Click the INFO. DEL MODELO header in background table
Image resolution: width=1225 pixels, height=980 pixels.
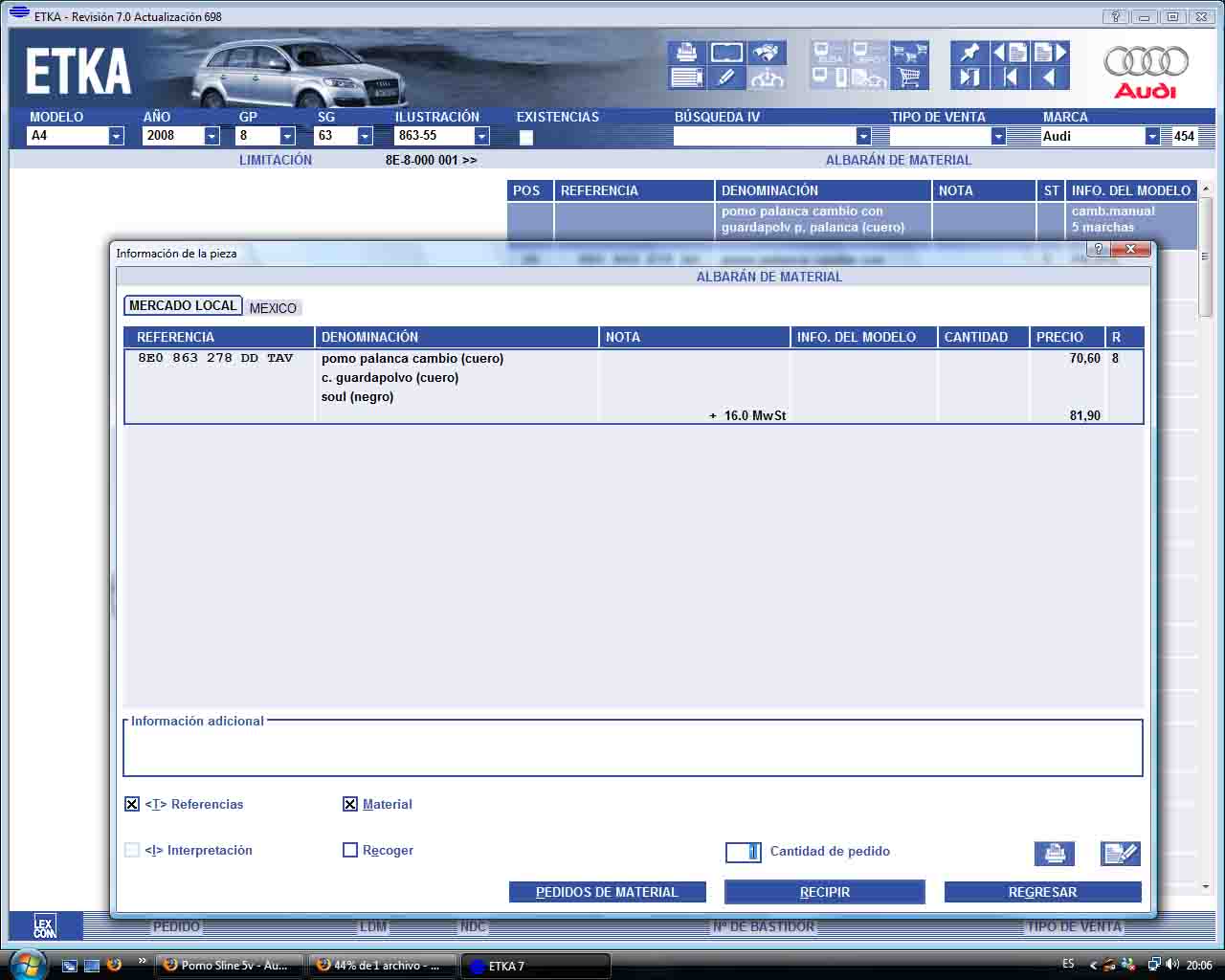[x=1131, y=190]
